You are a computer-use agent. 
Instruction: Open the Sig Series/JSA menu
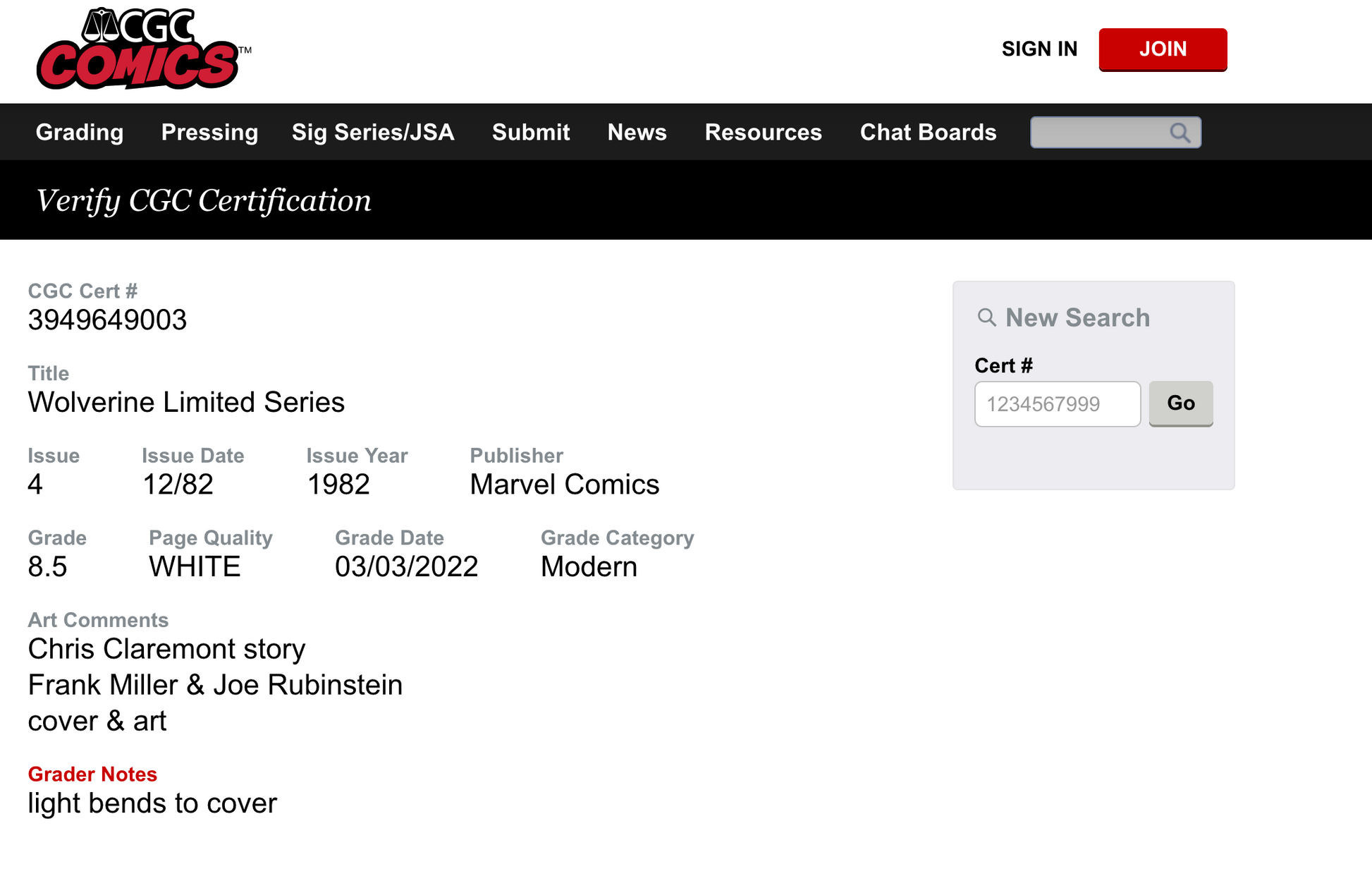[x=373, y=133]
